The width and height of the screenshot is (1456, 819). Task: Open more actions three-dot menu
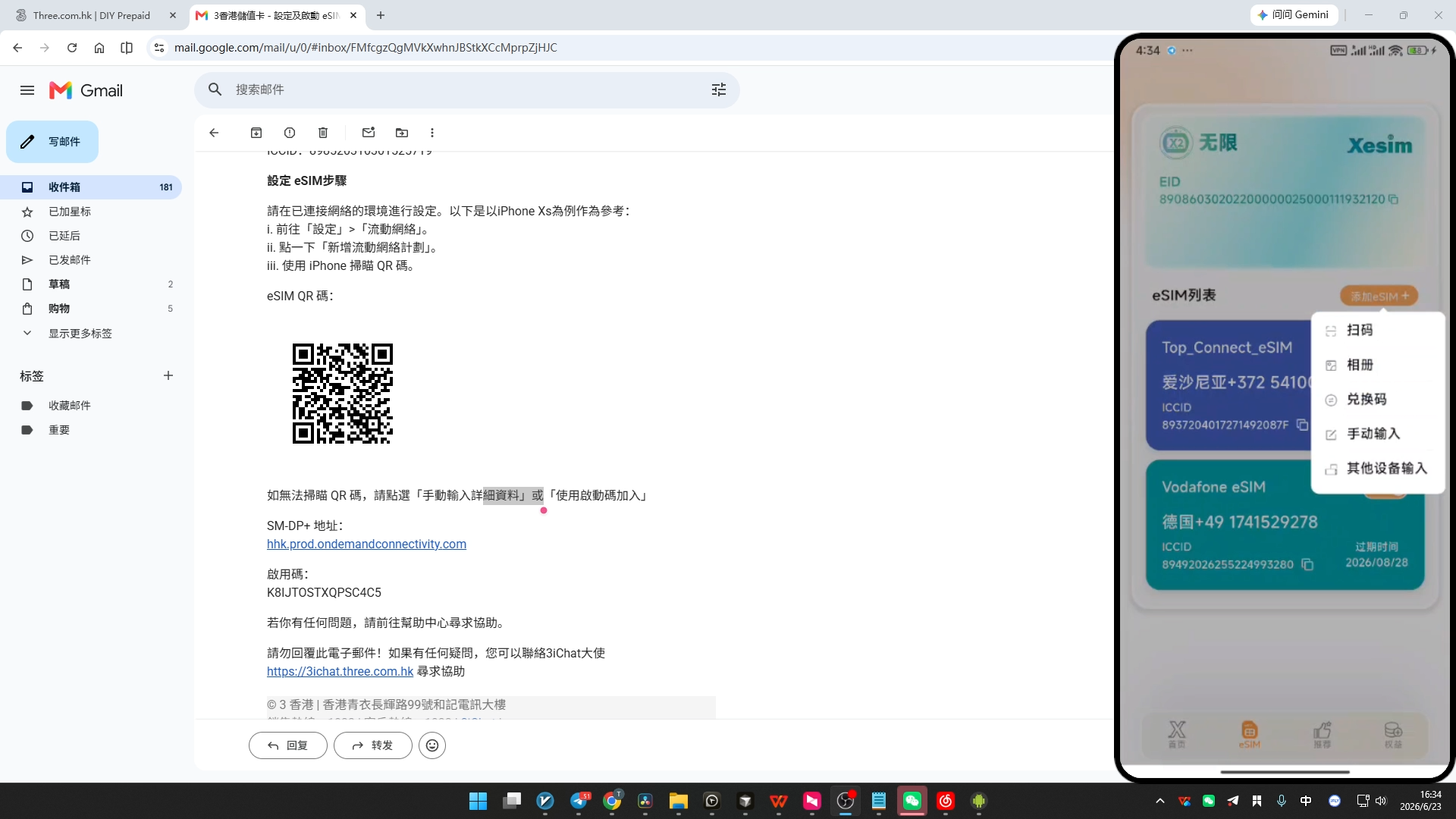(432, 133)
